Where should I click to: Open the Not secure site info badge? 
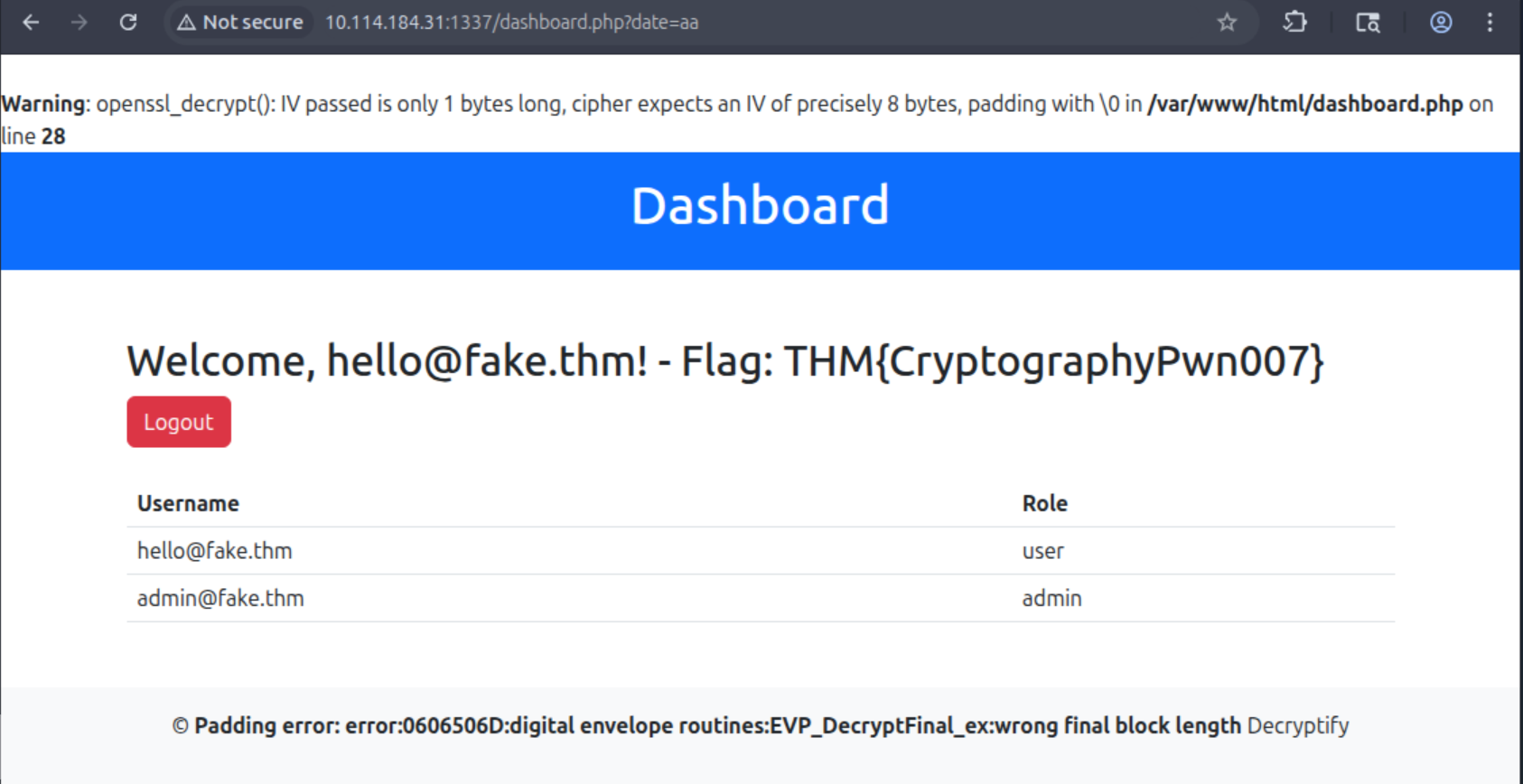click(240, 23)
